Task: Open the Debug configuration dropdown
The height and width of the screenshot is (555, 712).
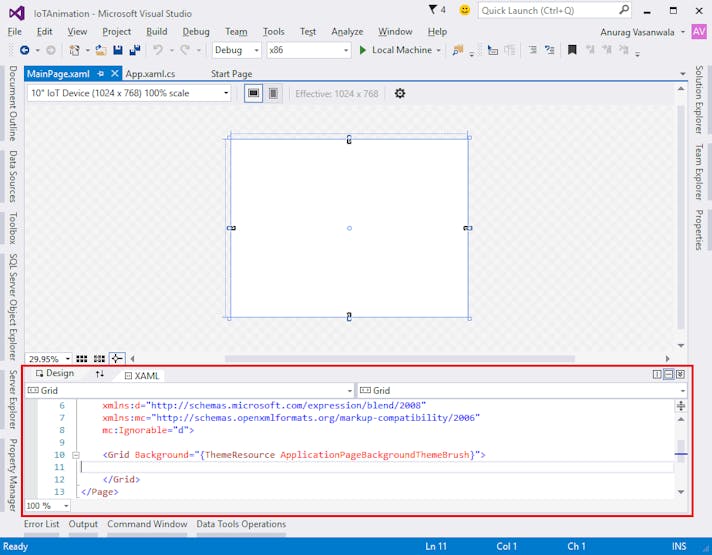Action: coord(237,50)
